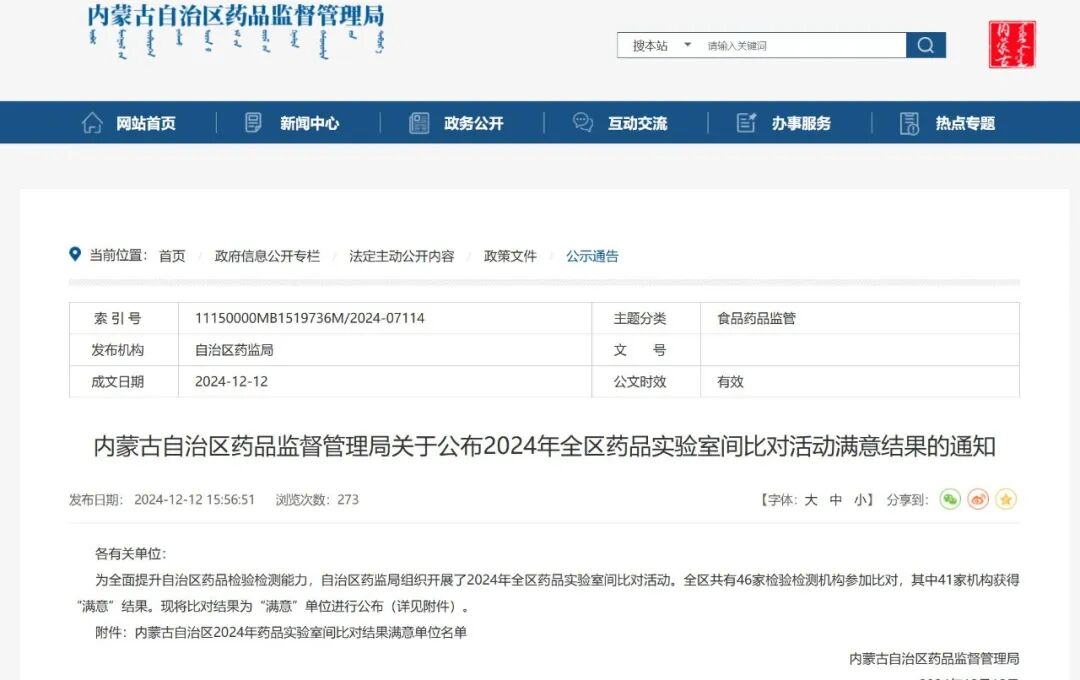Click the file icon beside 热点专题
Screen dimensions: 1080x680
coord(909,123)
